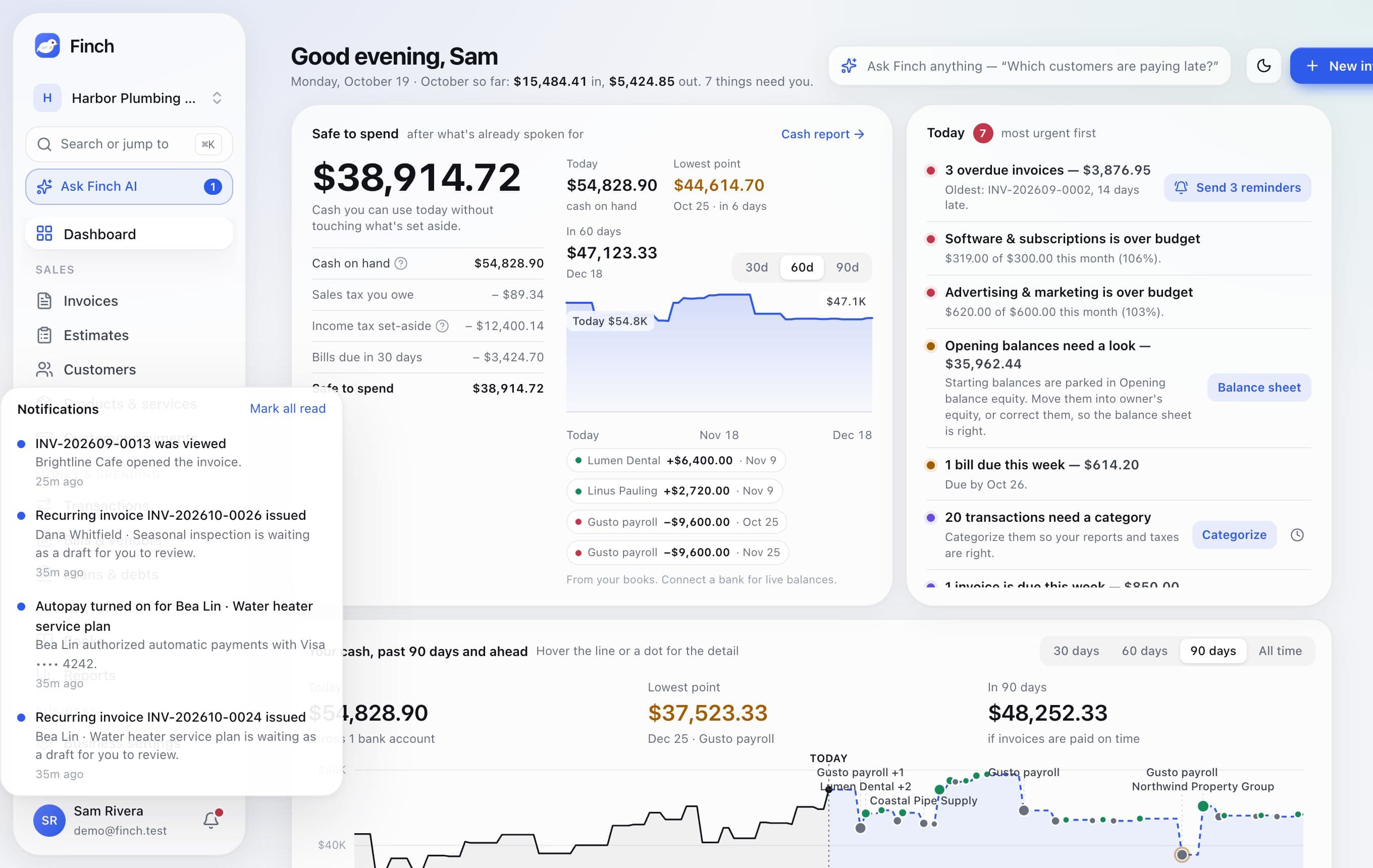Image resolution: width=1373 pixels, height=868 pixels.
Task: Click the Linus Pauling +$2,720.00 chip
Action: (674, 491)
